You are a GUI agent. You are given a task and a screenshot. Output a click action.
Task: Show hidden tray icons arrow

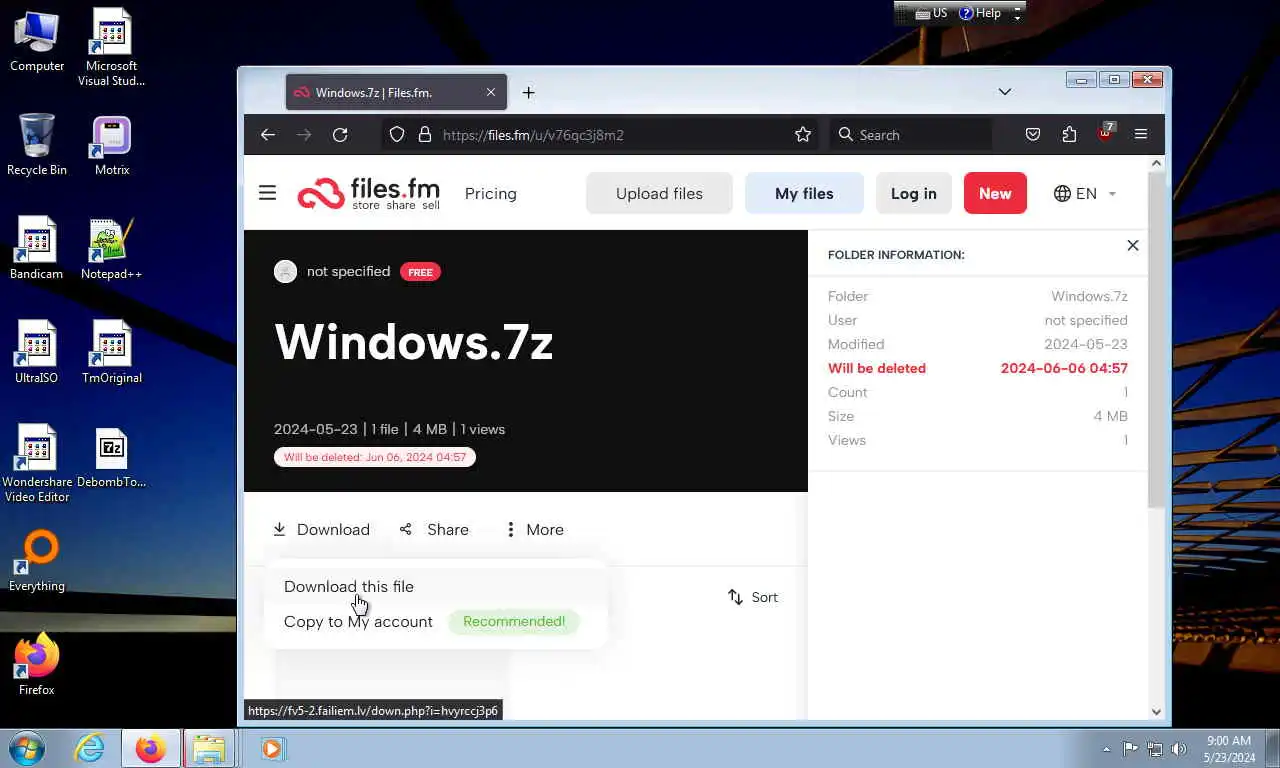point(1106,748)
